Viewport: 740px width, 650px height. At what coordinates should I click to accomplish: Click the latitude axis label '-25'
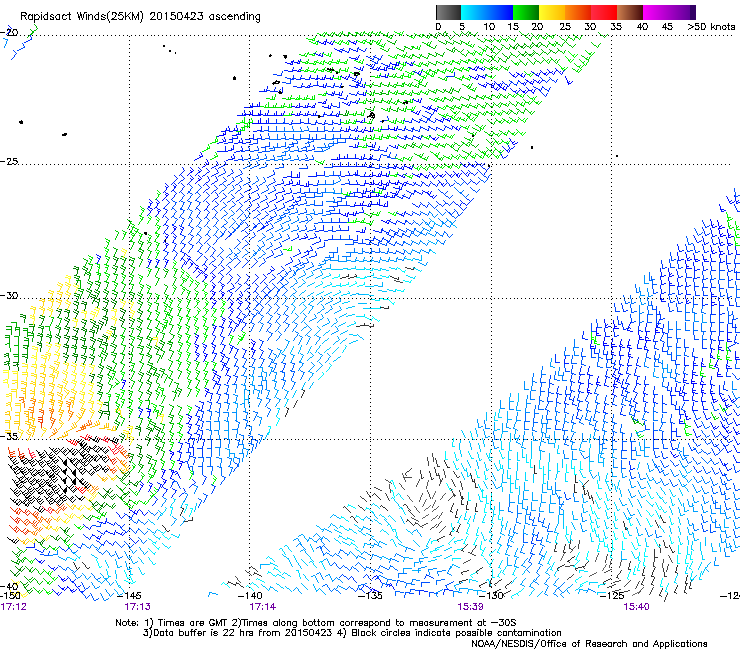[9, 161]
